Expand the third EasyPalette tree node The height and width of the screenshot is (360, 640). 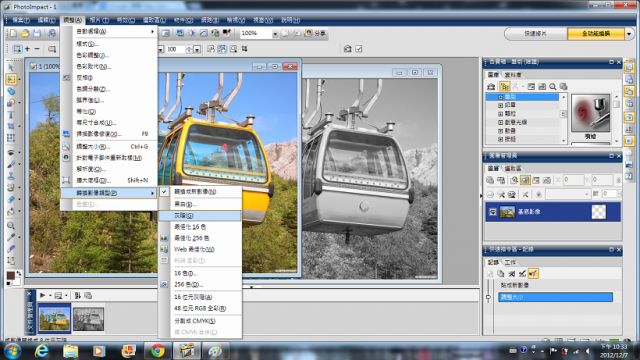tap(500, 114)
